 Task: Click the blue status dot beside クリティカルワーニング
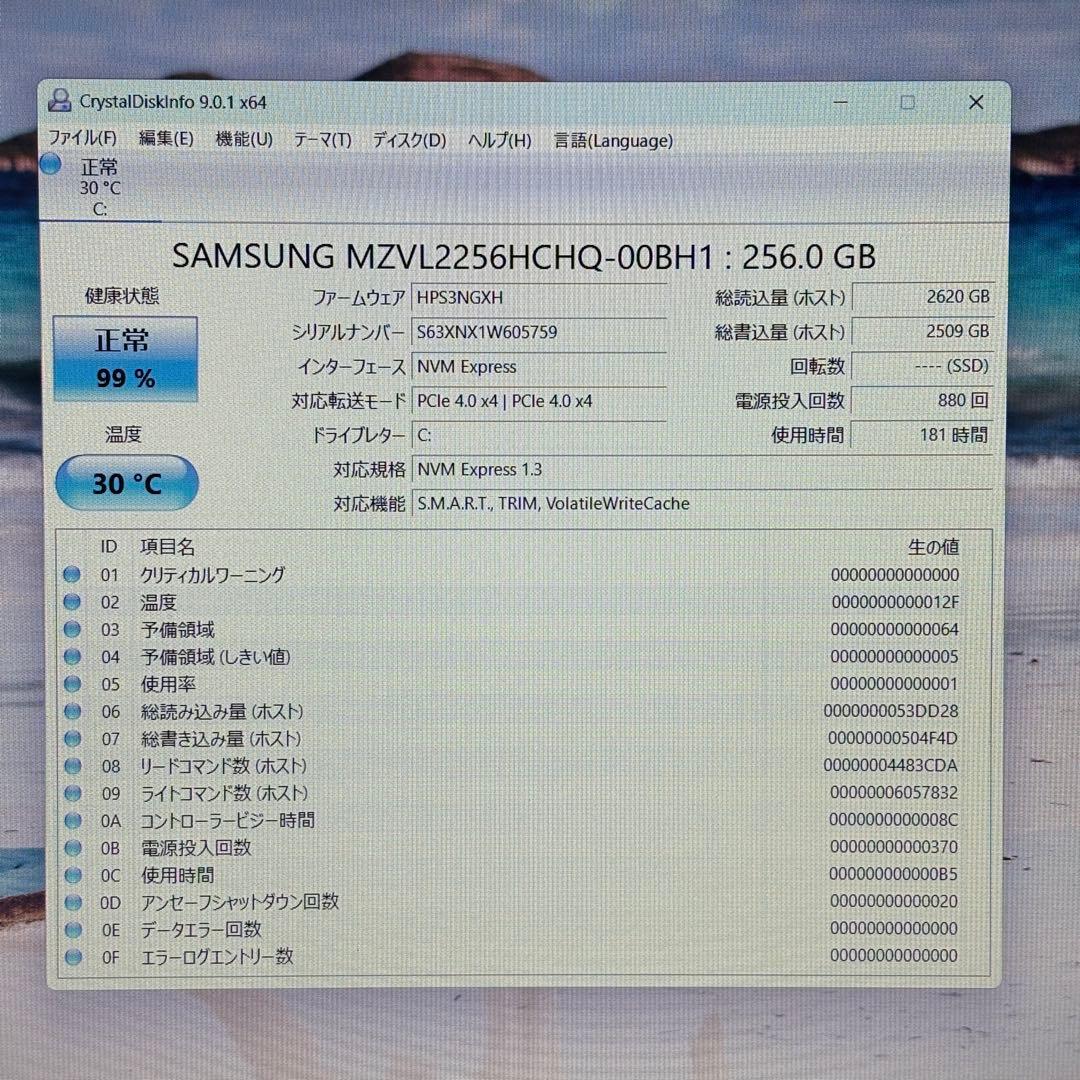coord(72,573)
